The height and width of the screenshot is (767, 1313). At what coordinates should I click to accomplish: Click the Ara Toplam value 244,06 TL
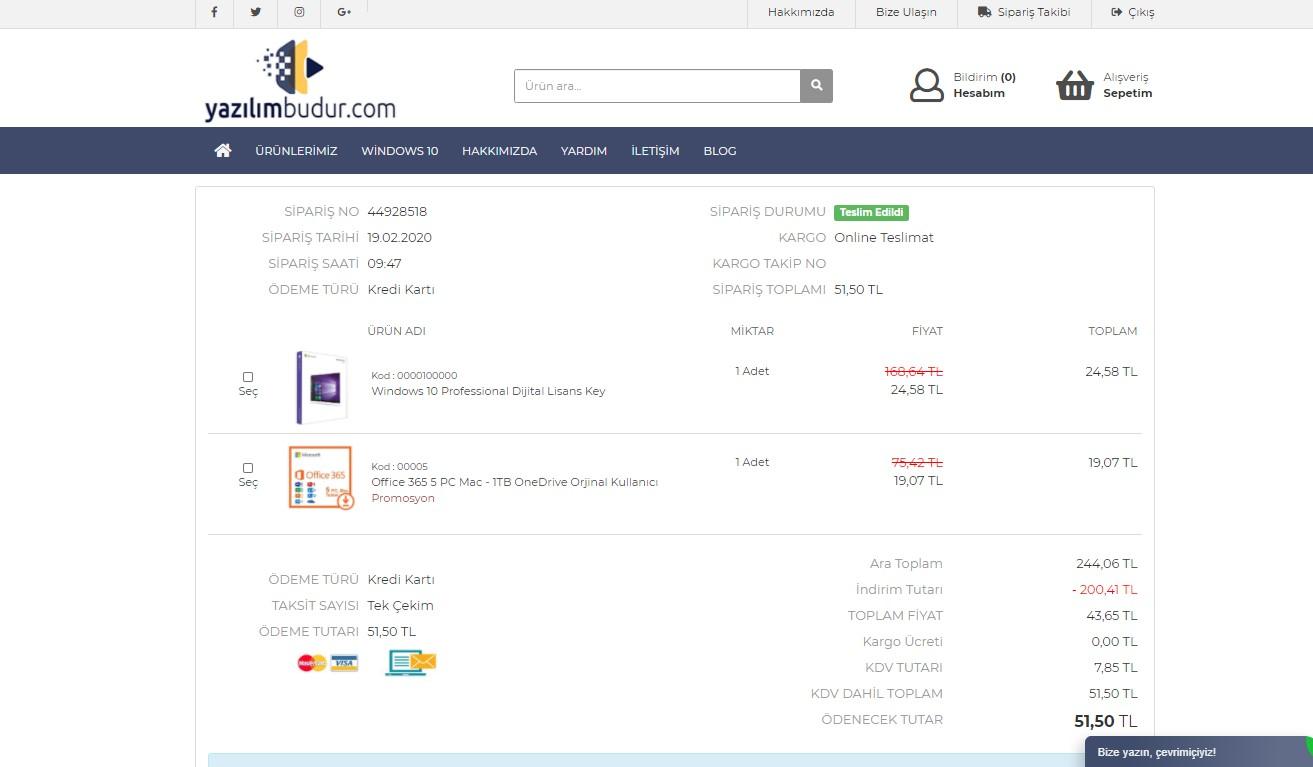pos(1107,564)
